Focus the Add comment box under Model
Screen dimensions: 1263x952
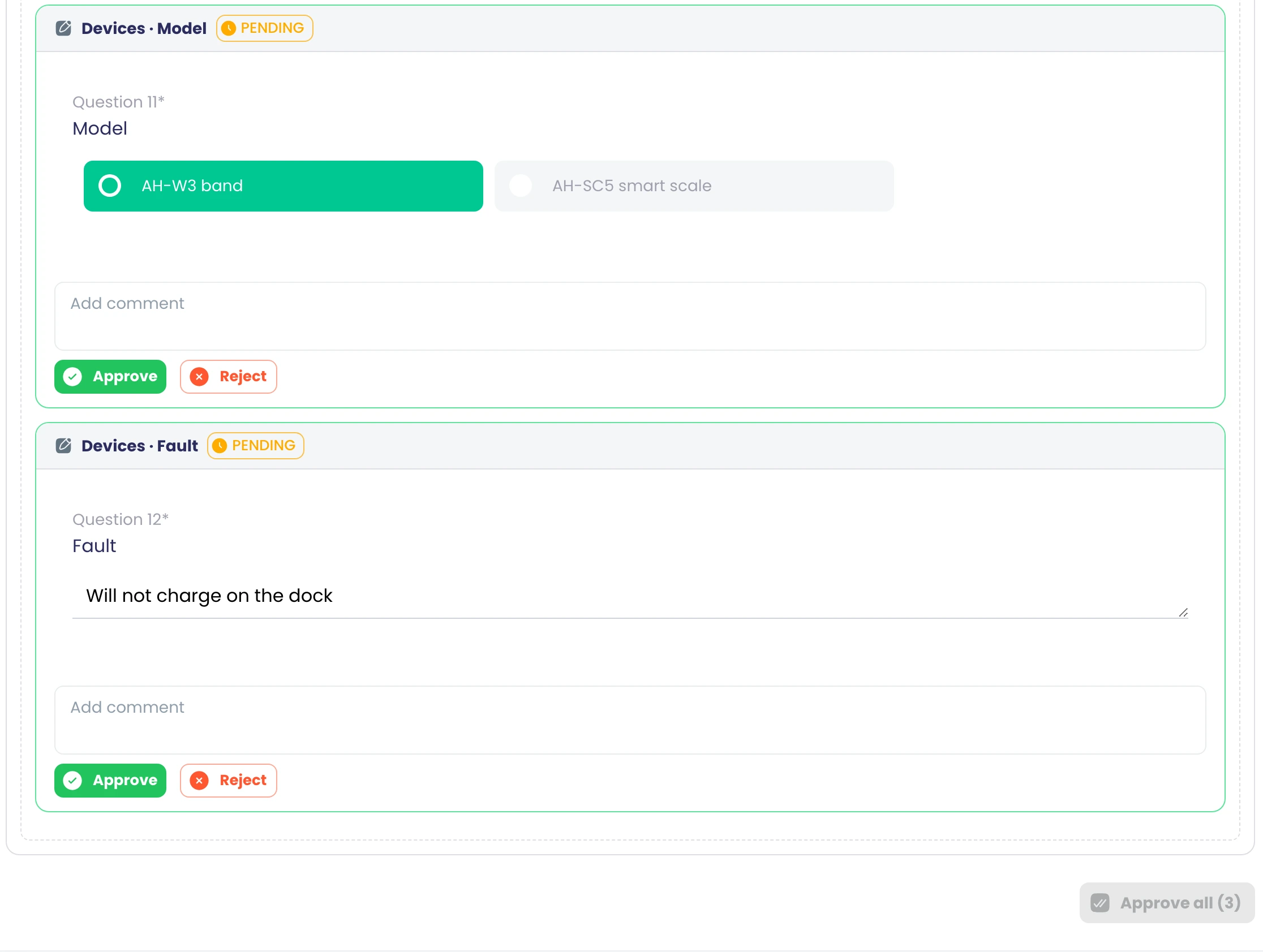[x=630, y=316]
